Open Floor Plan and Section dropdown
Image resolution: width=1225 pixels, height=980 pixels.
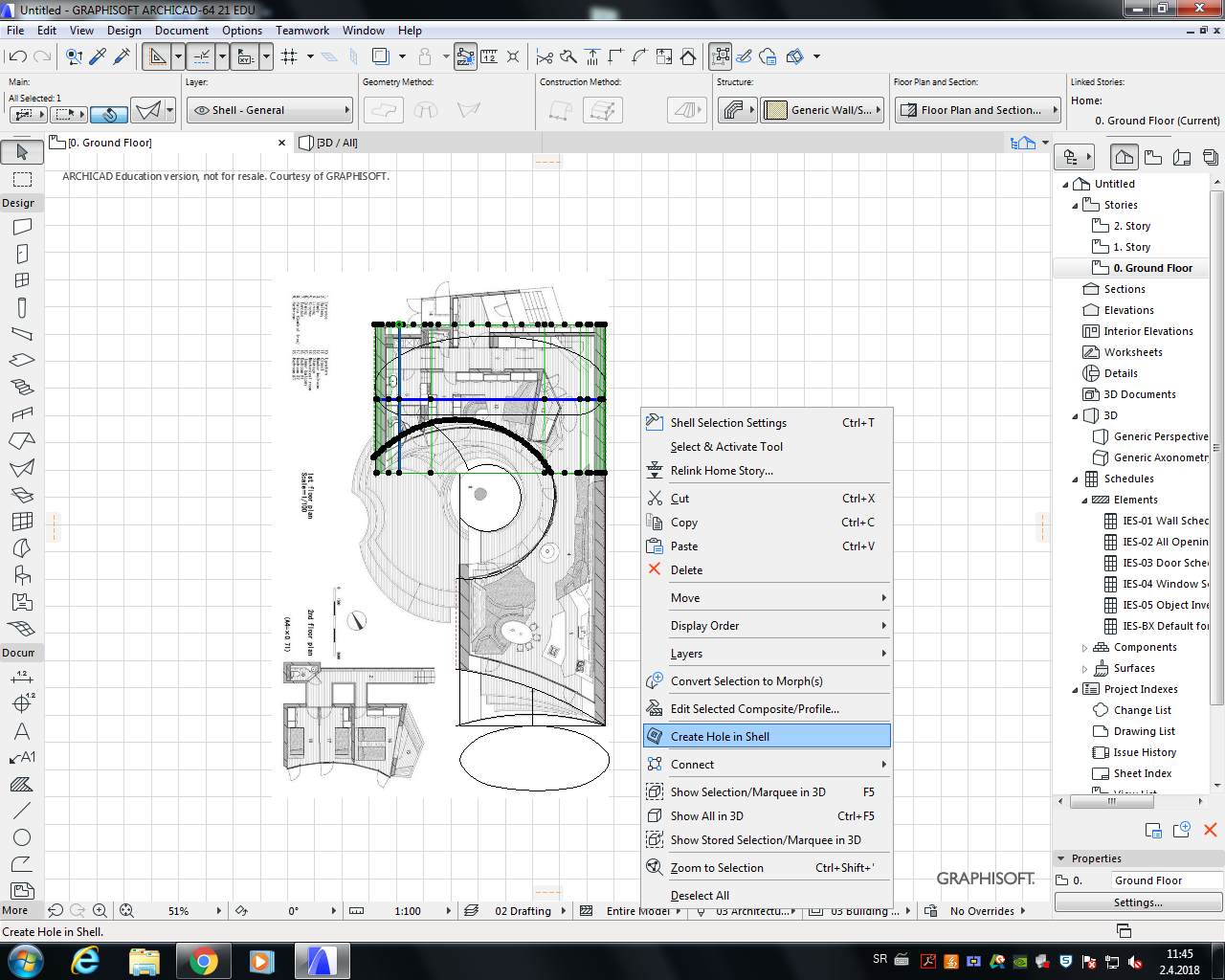tap(978, 110)
